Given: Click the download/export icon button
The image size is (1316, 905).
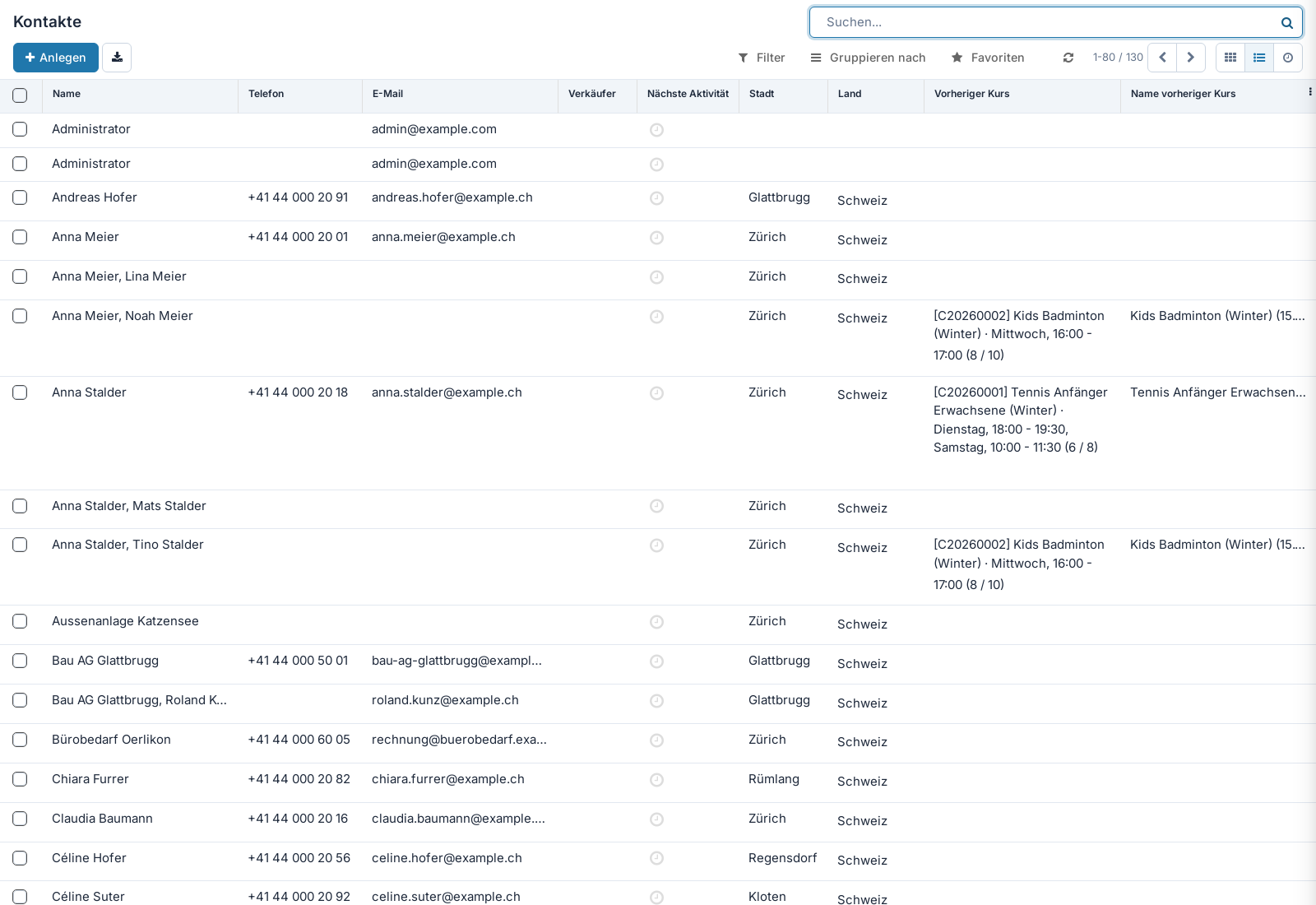Looking at the screenshot, I should tap(117, 58).
